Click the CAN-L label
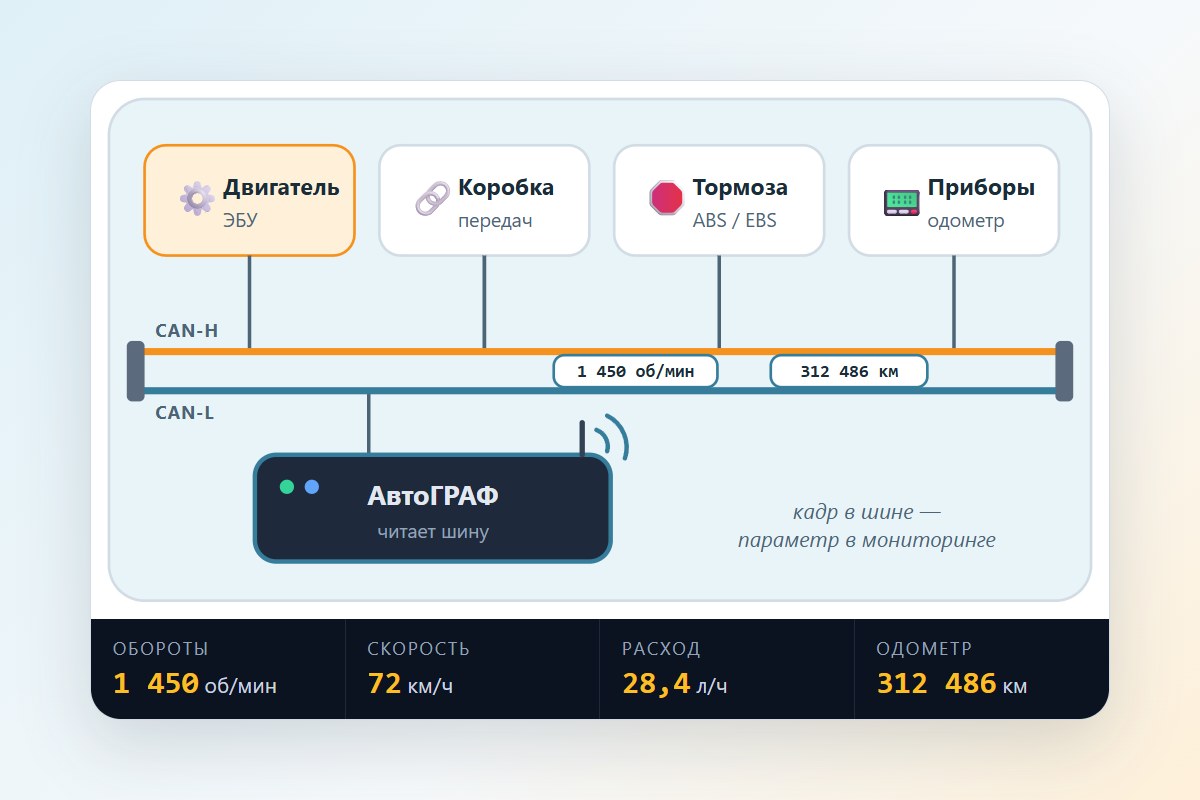The width and height of the screenshot is (1200, 800). tap(185, 412)
